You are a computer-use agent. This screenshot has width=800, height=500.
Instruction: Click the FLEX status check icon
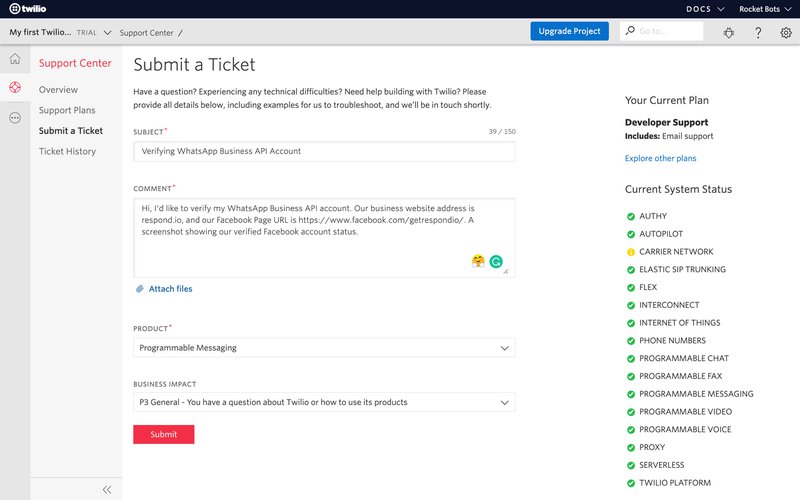point(631,288)
